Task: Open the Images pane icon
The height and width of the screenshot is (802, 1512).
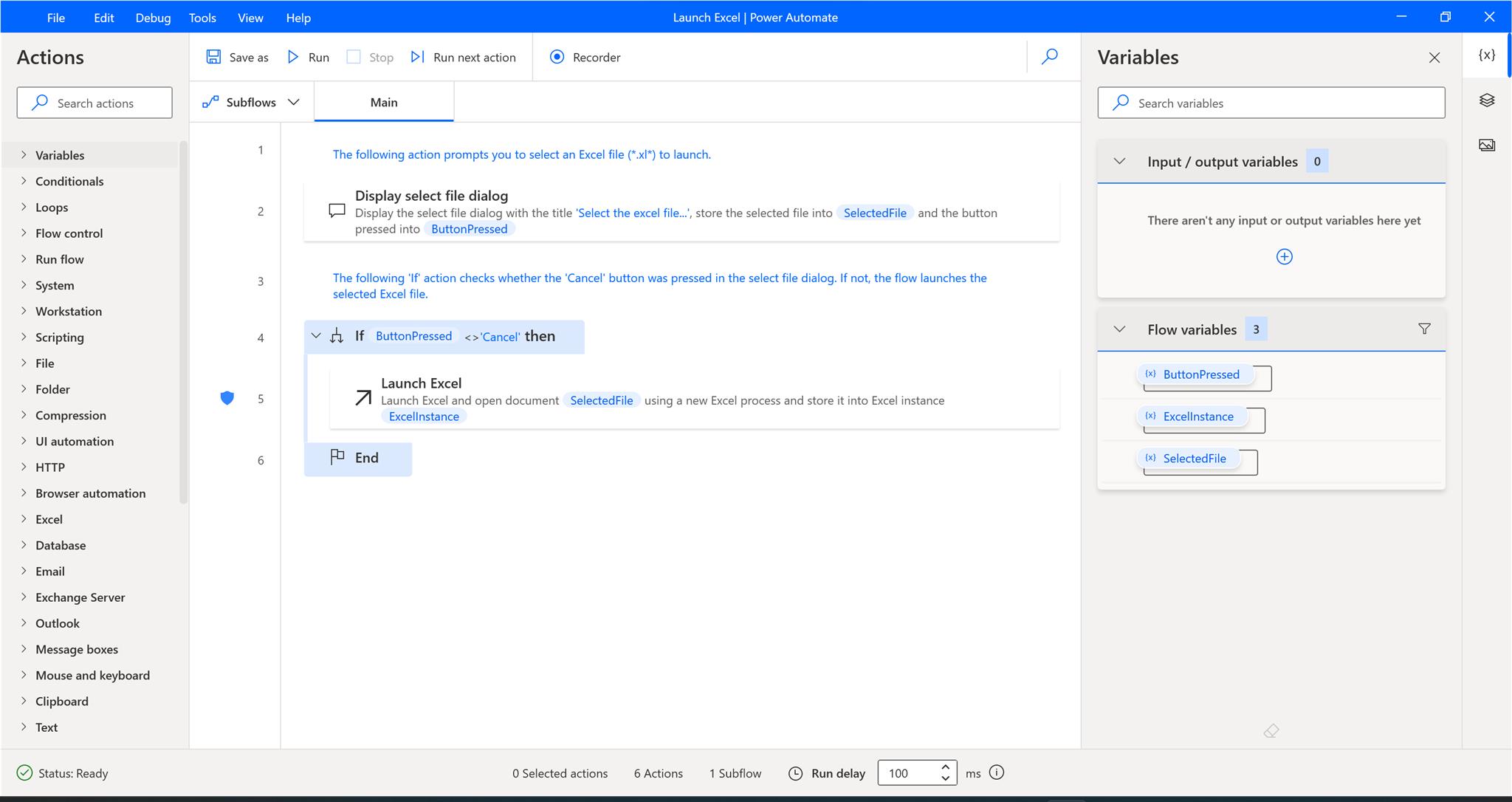Action: (x=1487, y=145)
